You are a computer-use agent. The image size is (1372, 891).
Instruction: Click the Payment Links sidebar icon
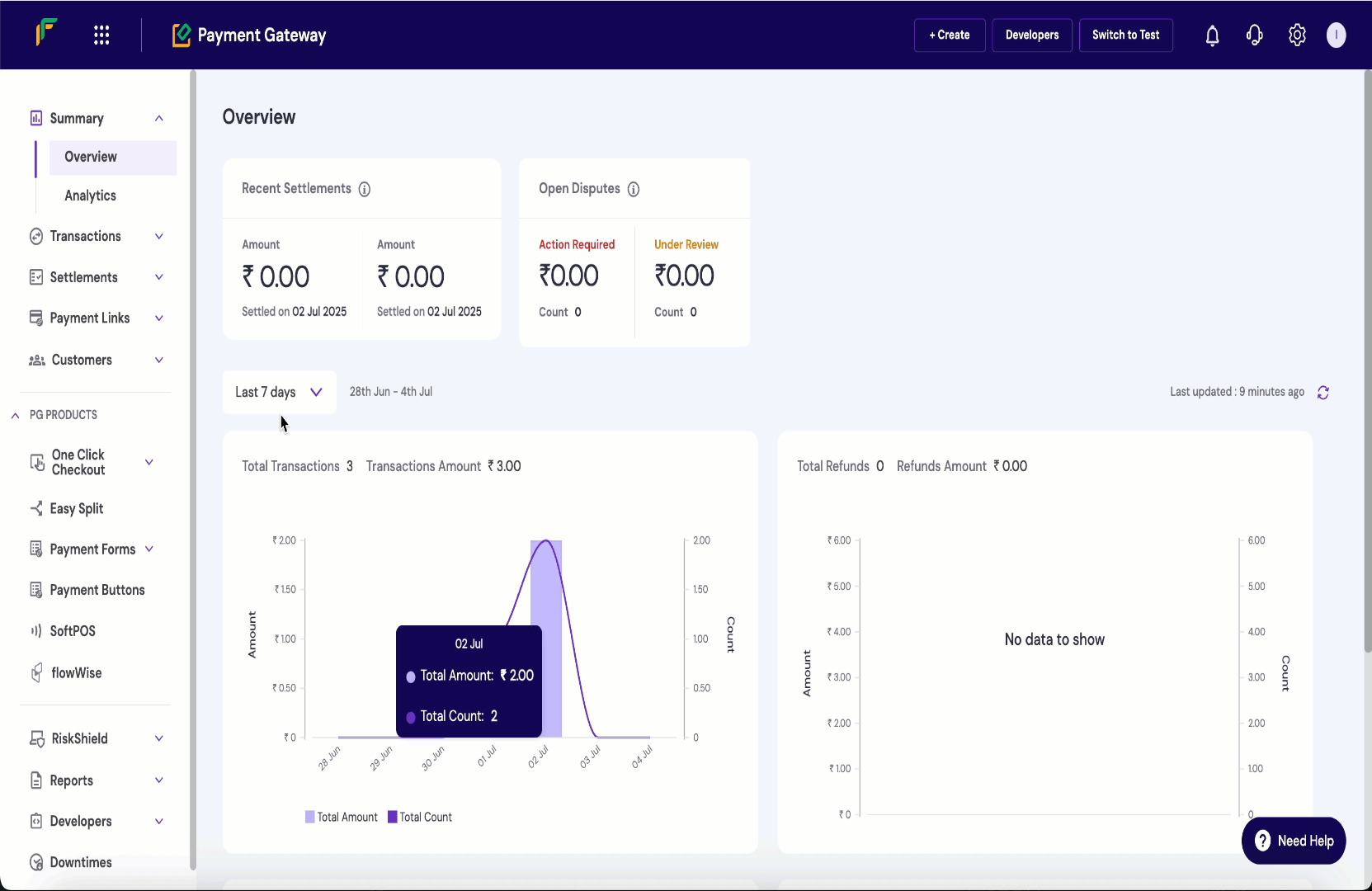click(x=35, y=318)
